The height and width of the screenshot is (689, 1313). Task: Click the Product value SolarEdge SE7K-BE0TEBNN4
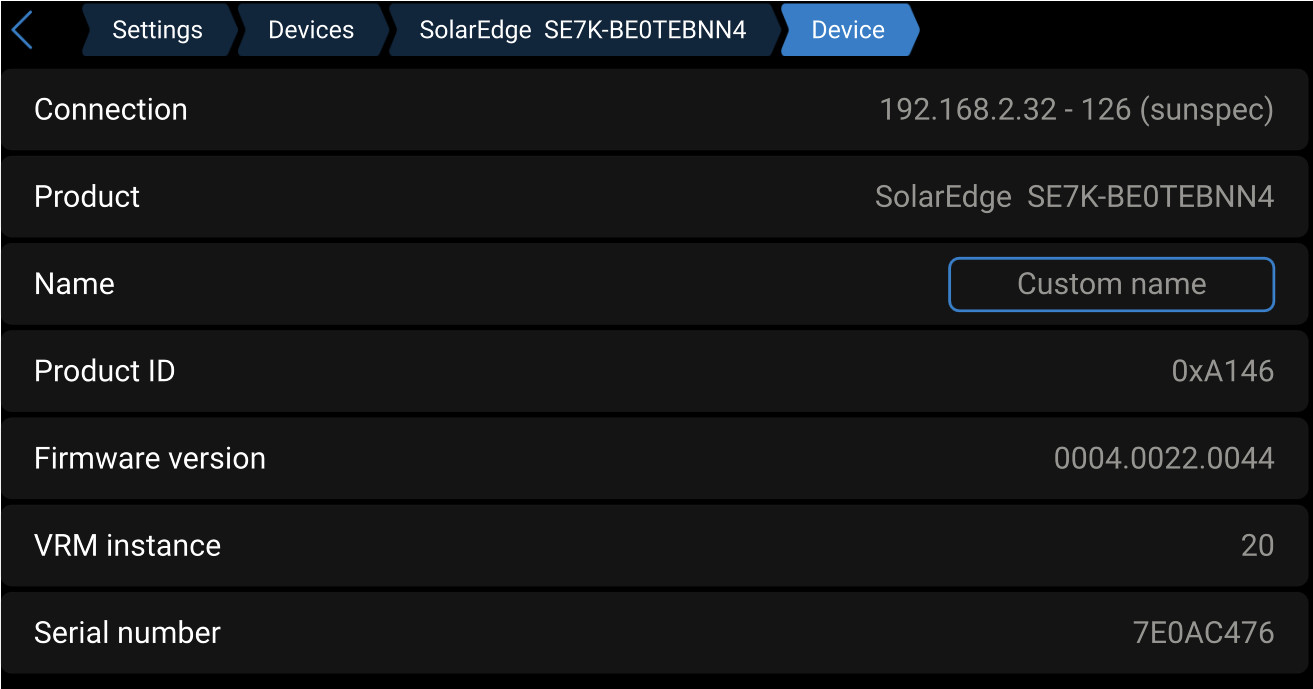coord(1074,197)
